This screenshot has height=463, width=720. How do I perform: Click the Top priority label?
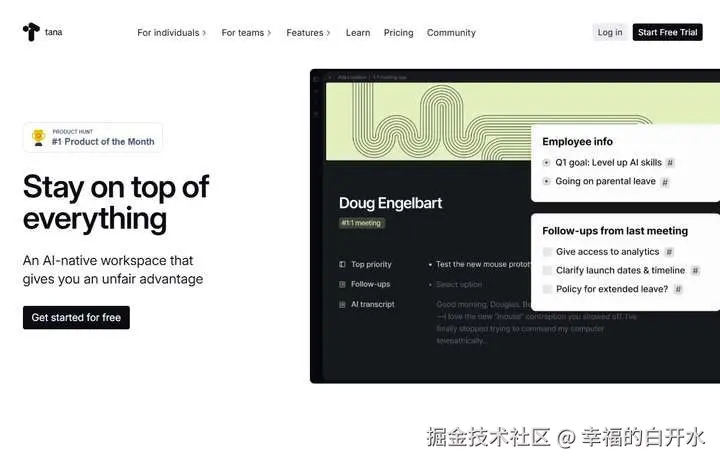point(371,264)
